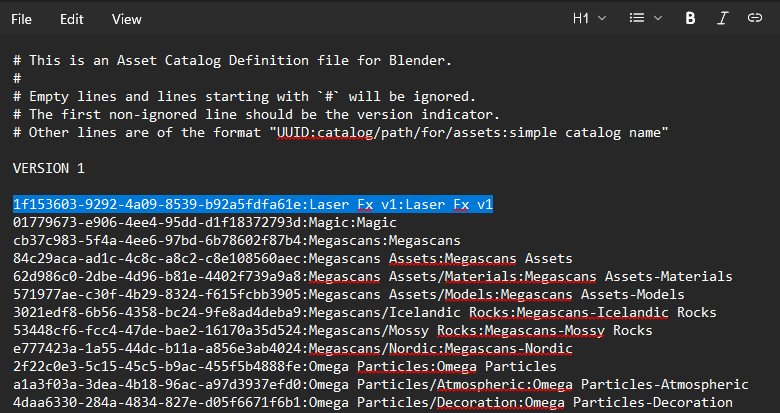
Task: Open the File menu
Action: coord(21,19)
